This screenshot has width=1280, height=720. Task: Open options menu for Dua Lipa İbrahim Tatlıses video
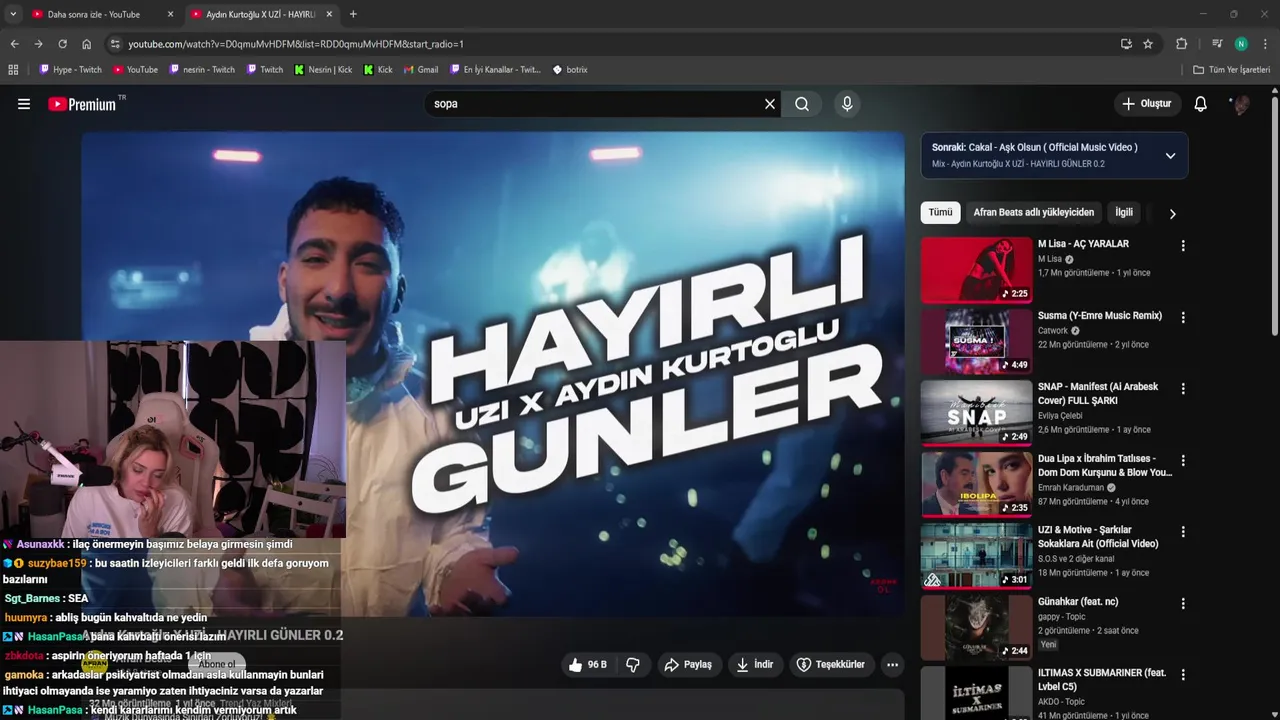point(1183,461)
